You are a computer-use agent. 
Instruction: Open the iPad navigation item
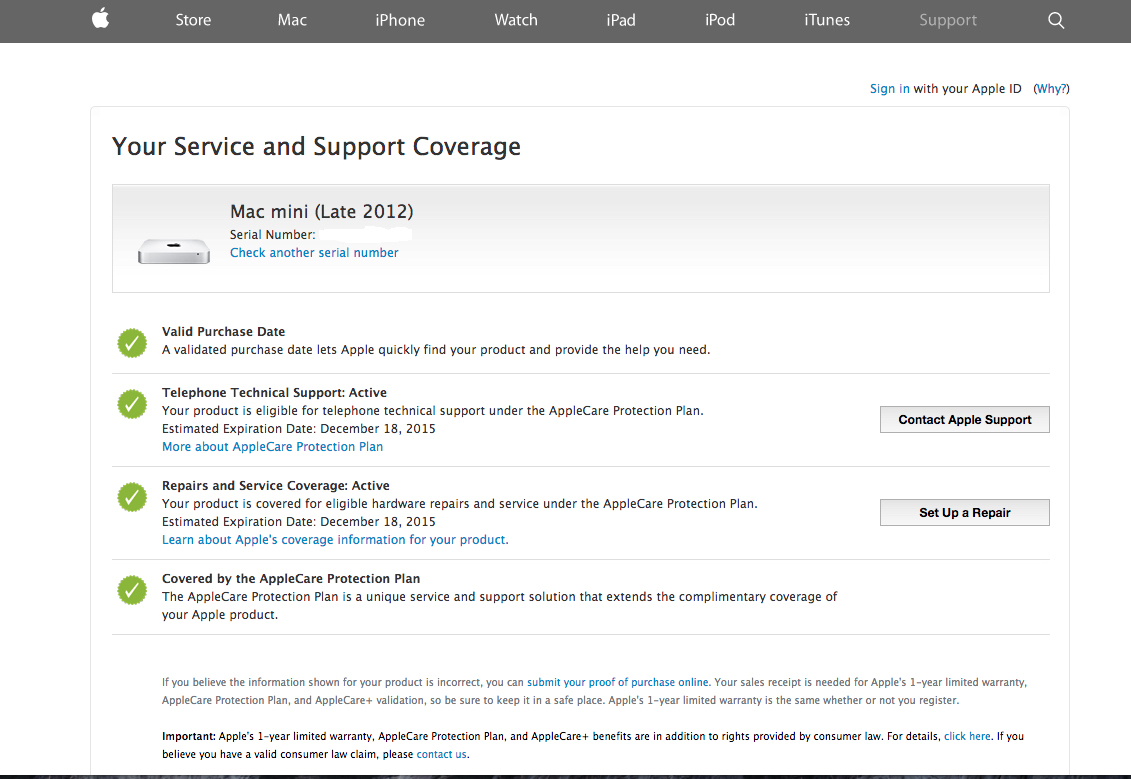621,20
